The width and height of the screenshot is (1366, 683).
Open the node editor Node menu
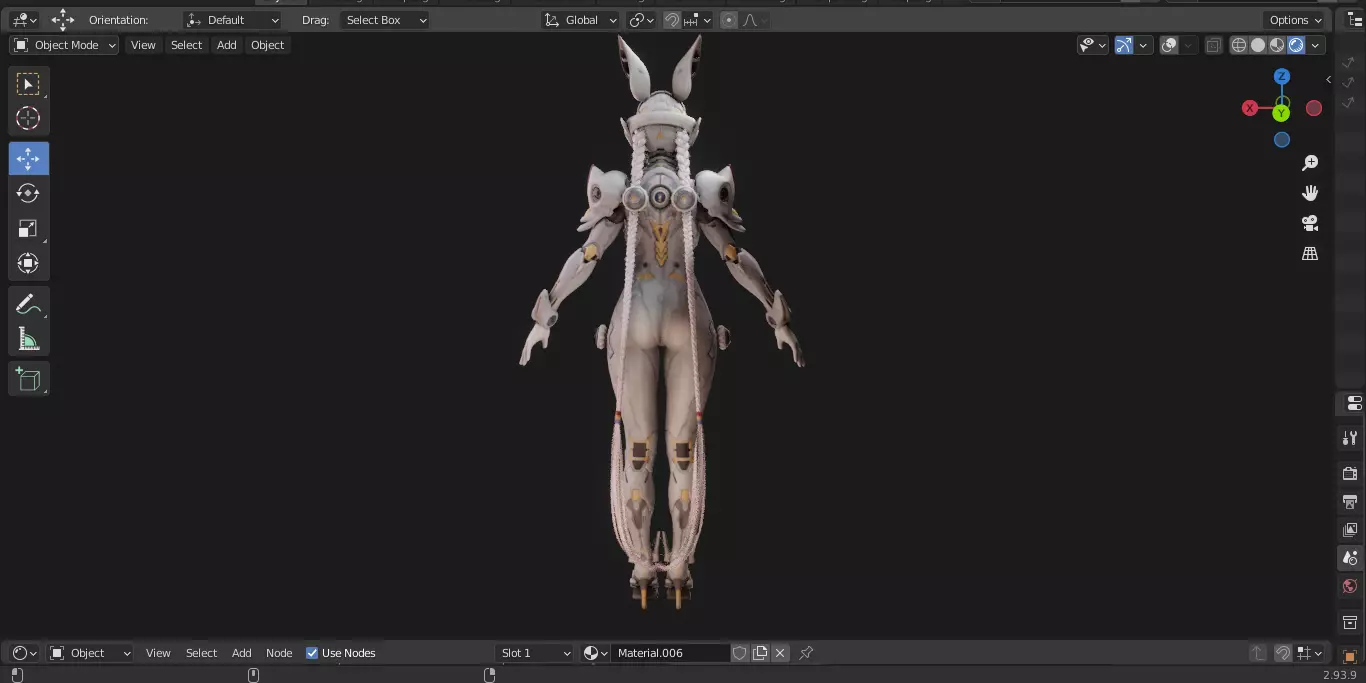(x=279, y=653)
